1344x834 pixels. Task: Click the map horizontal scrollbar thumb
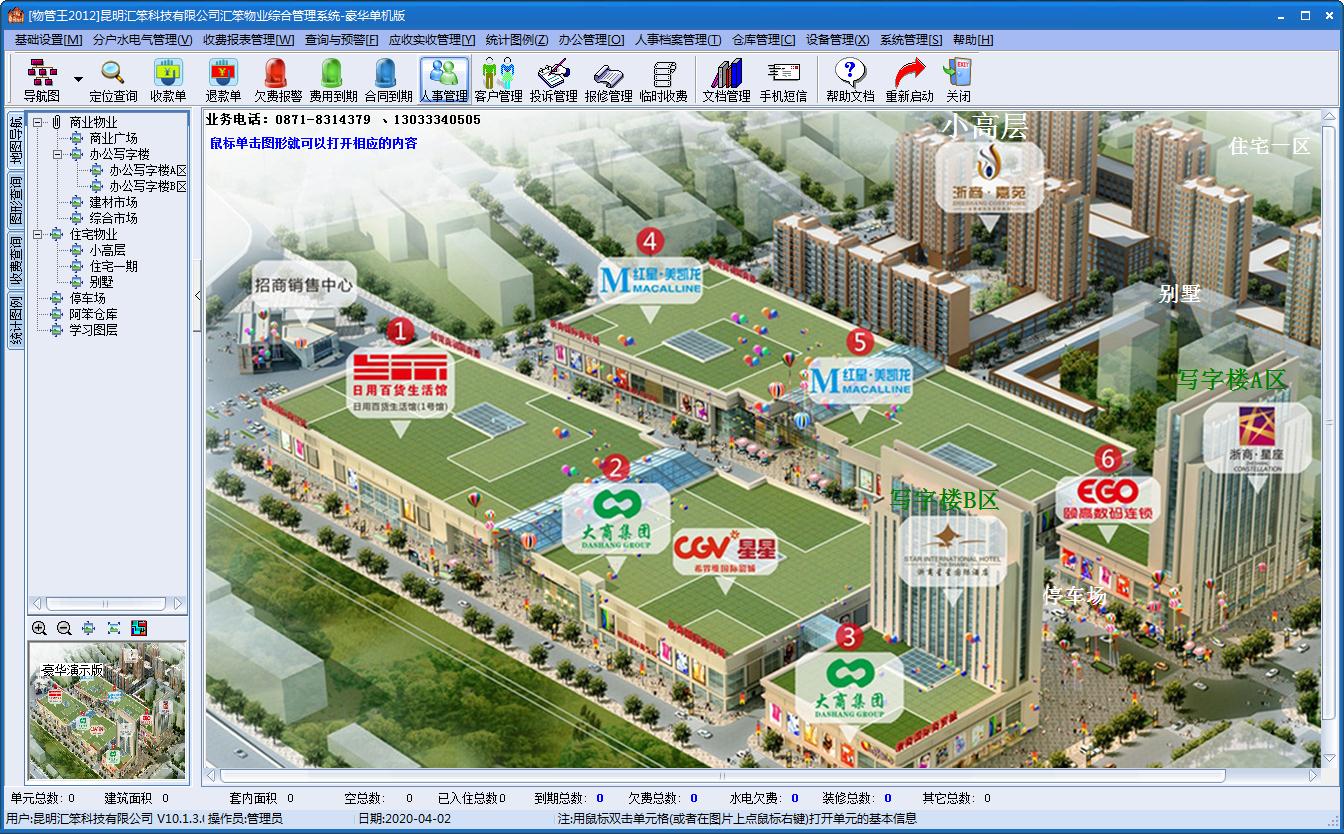click(x=722, y=776)
